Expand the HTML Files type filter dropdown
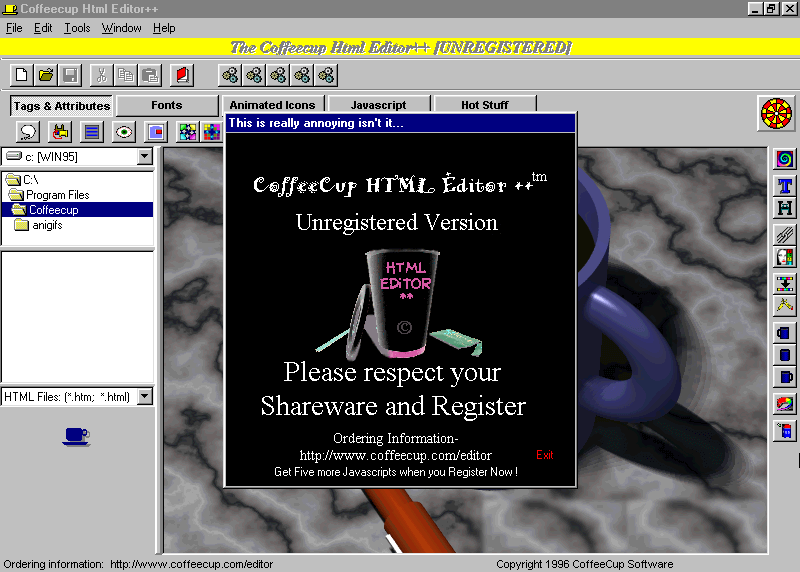 [145, 396]
